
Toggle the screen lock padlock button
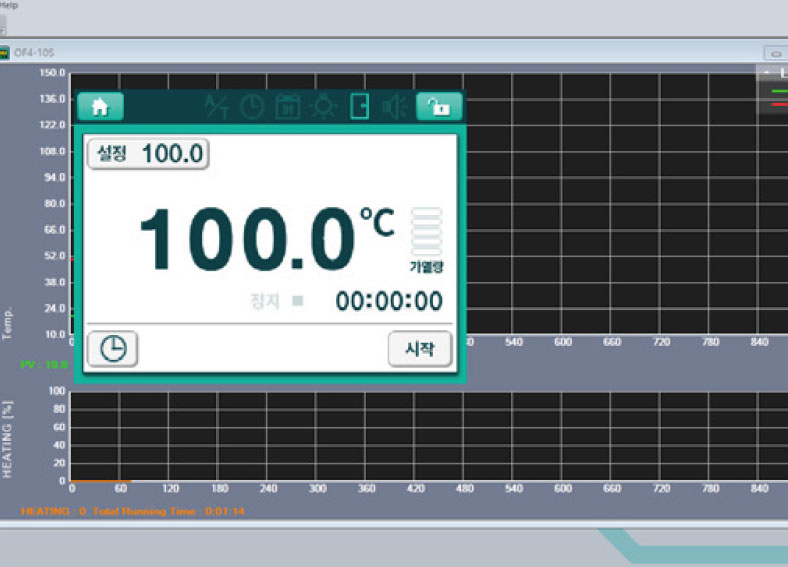tap(439, 106)
